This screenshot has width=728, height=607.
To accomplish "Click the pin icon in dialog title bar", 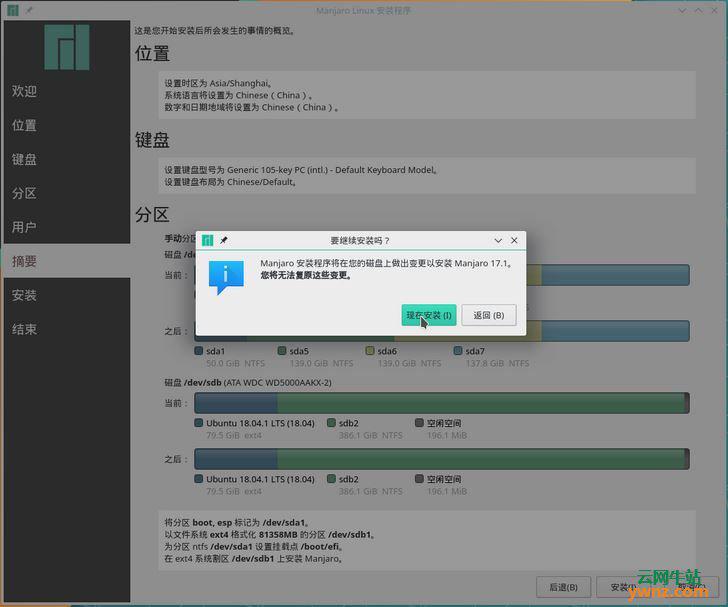I will pyautogui.click(x=224, y=240).
